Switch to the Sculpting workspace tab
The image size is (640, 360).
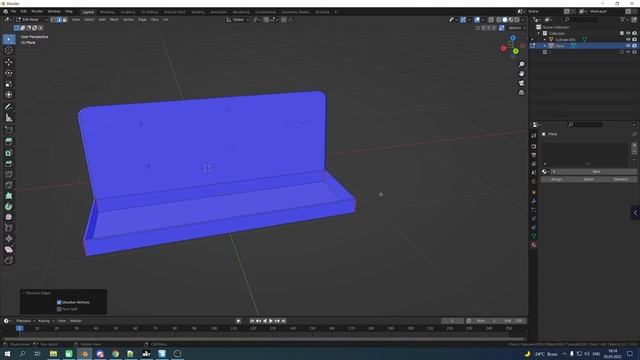pyautogui.click(x=128, y=12)
